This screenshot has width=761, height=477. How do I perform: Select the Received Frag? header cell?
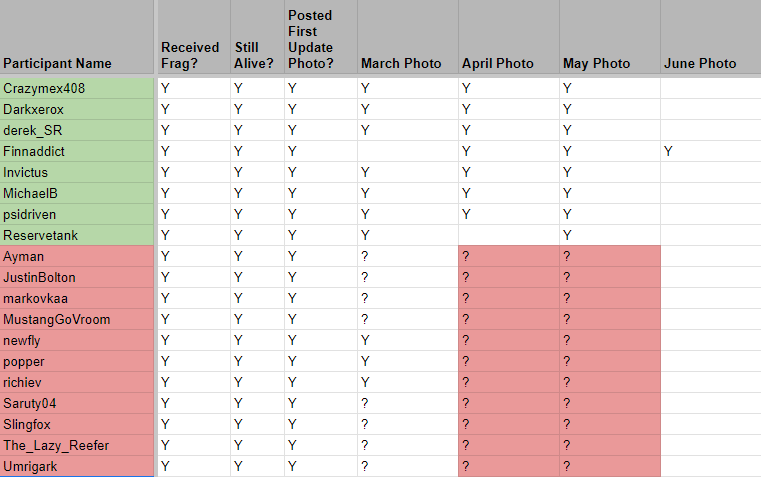193,55
